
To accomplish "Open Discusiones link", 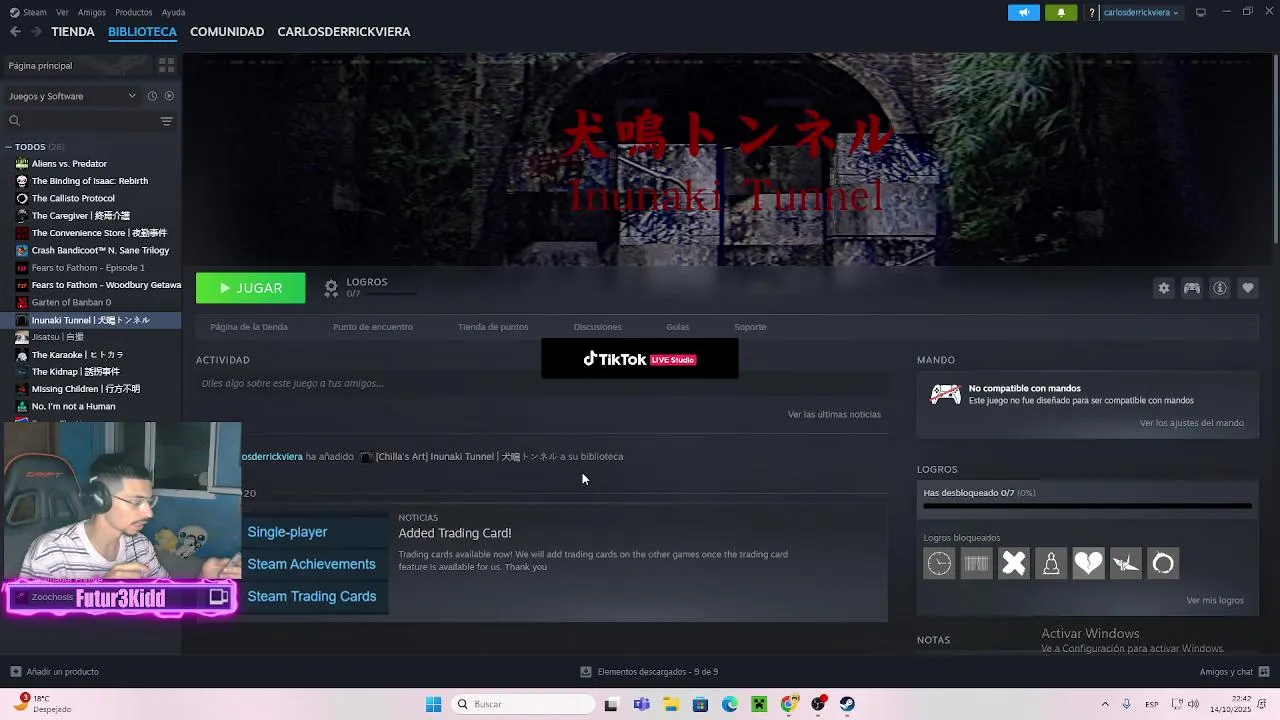I will (598, 327).
